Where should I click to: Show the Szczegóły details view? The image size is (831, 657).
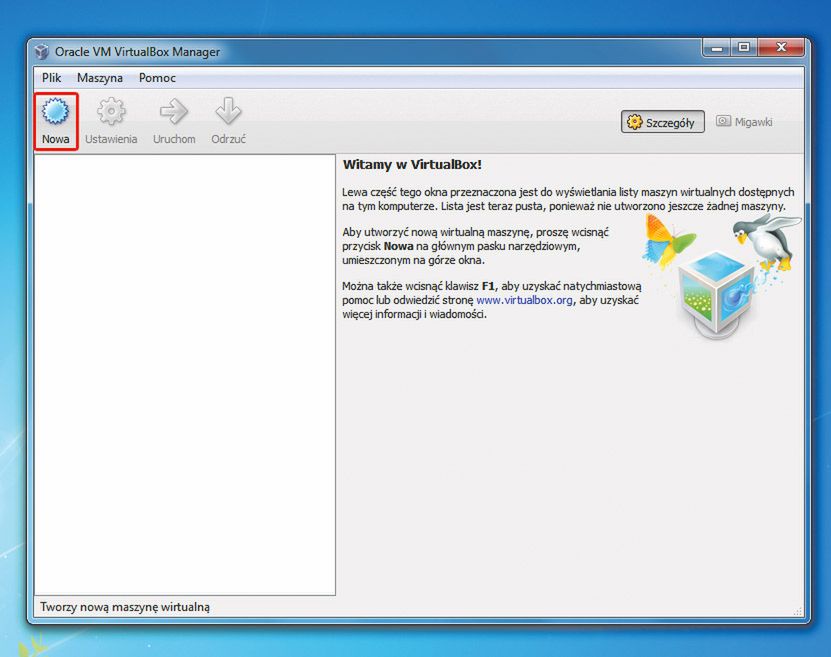pyautogui.click(x=662, y=122)
